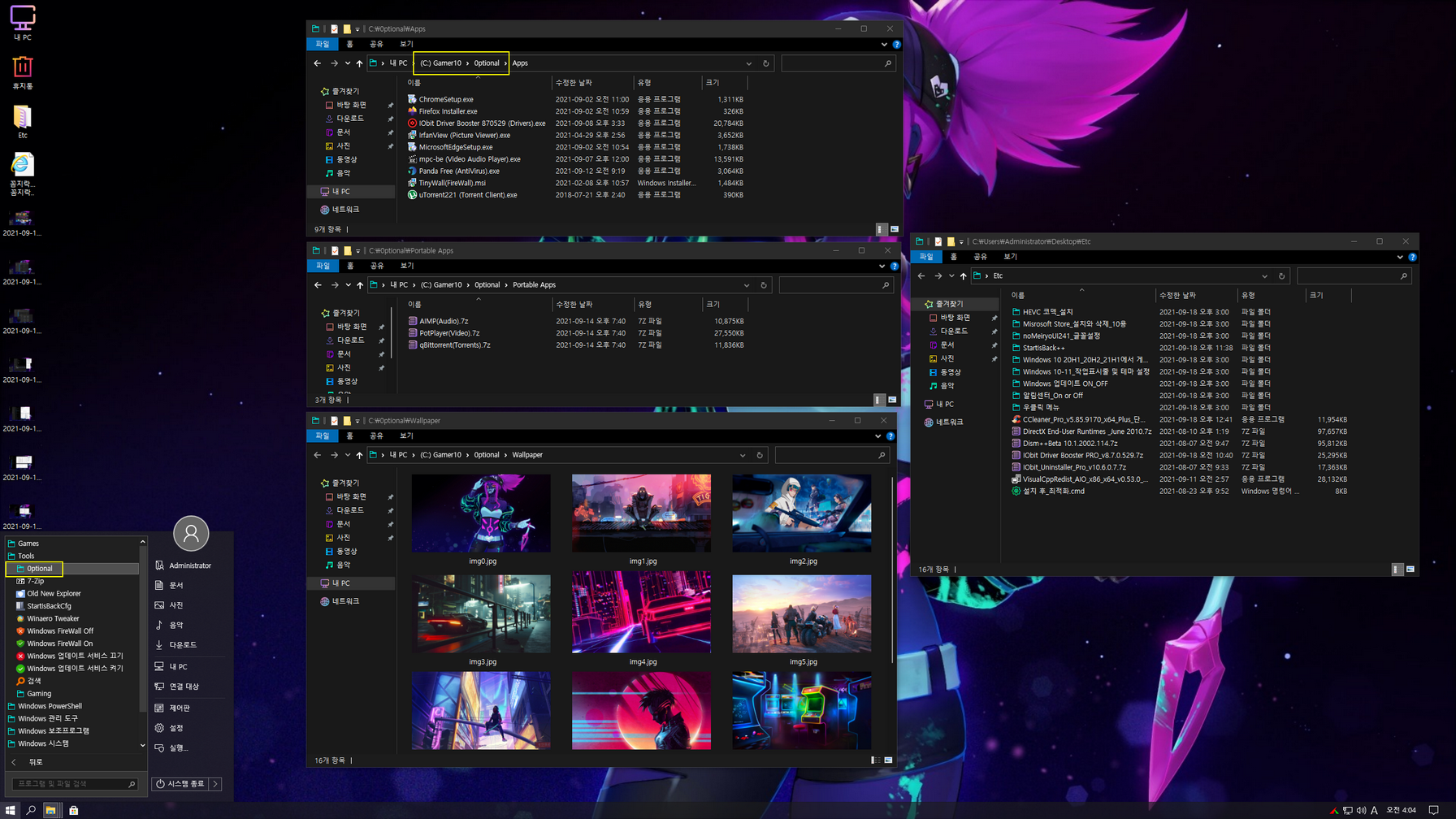Click search box in Etc window
This screenshot has height=819, width=1456.
click(1354, 276)
